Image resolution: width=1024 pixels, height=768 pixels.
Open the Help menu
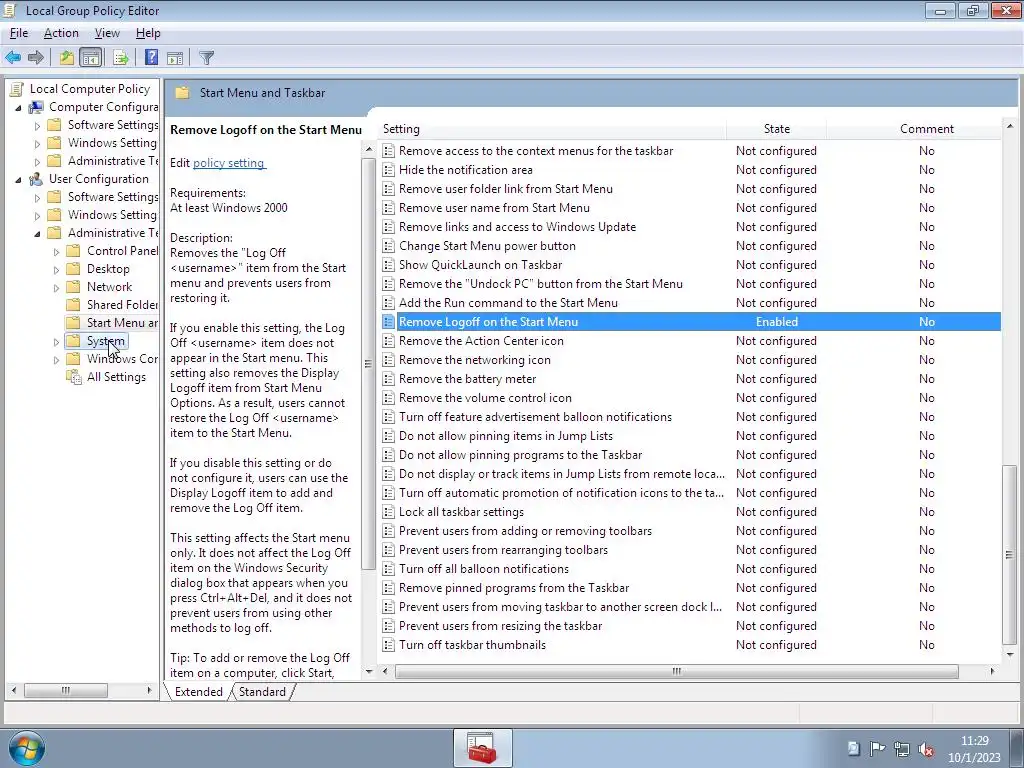tap(148, 33)
